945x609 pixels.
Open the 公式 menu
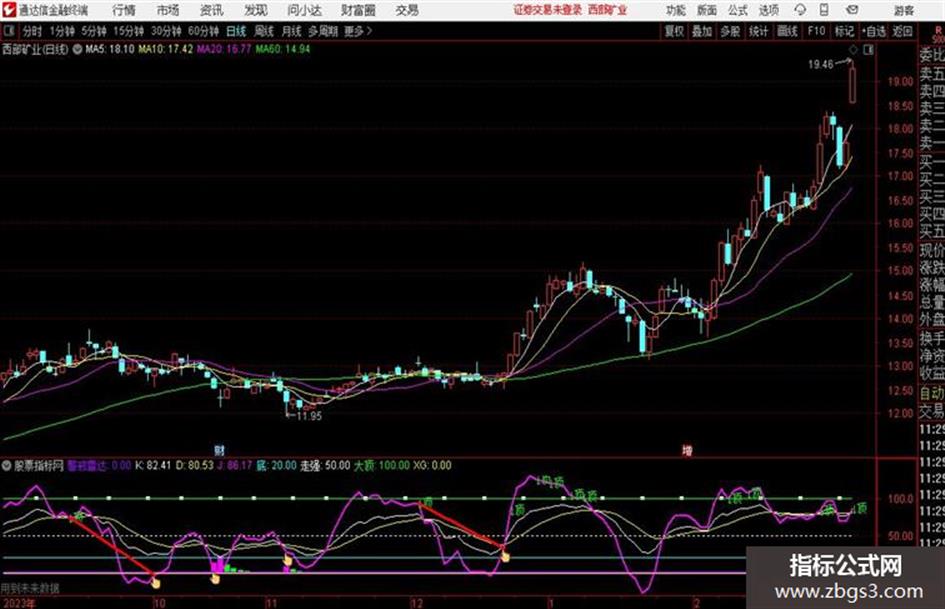click(738, 10)
